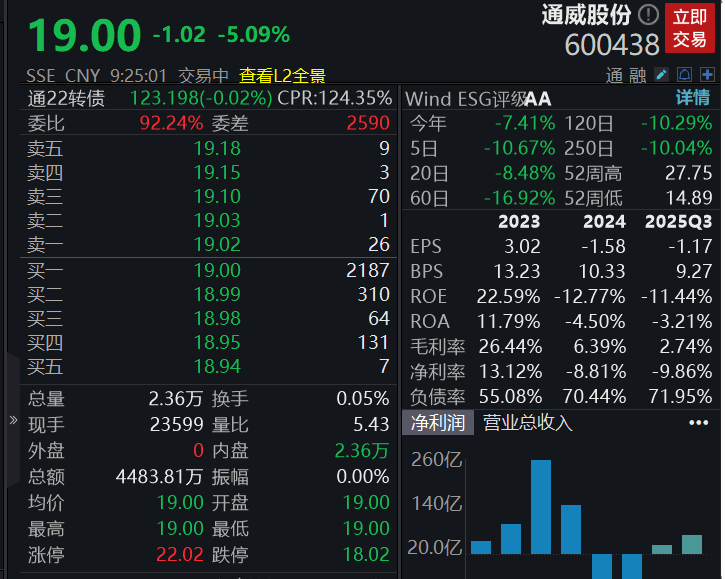Select 卖四 ask price 19.15
Viewport: 725px width, 579px height.
tap(217, 172)
